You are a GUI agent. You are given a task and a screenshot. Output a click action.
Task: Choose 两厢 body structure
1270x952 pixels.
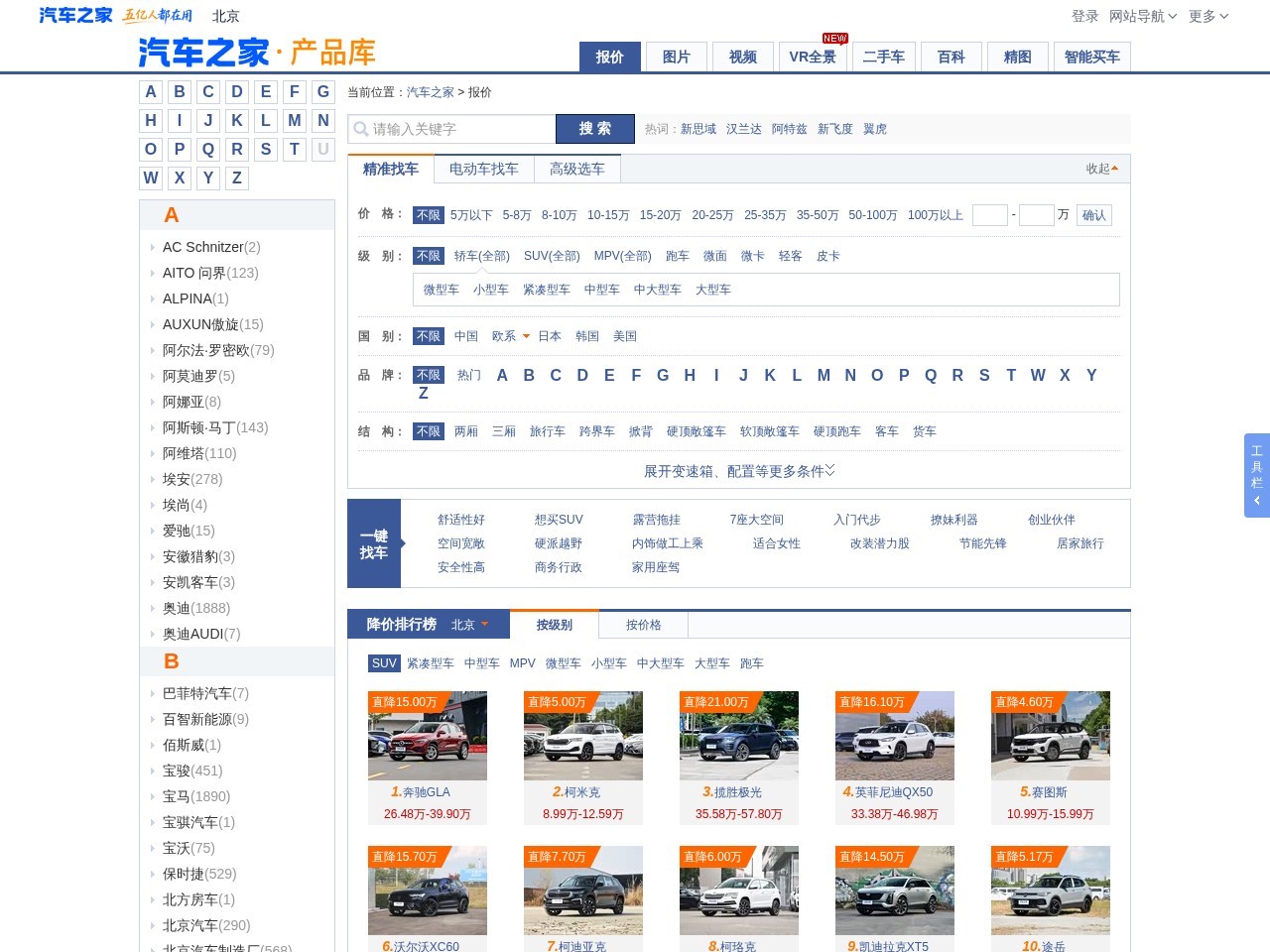(466, 431)
